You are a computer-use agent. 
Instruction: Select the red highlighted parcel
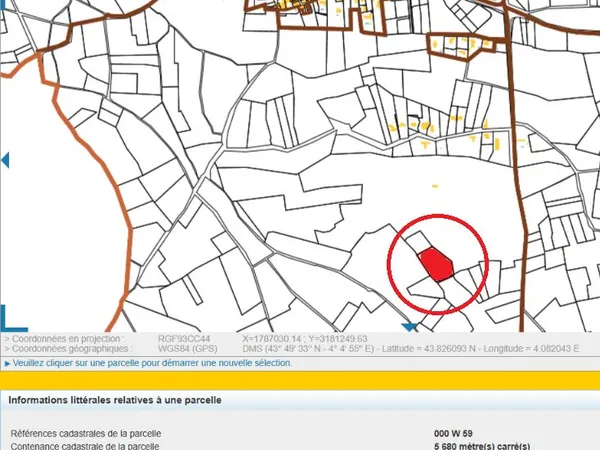(437, 264)
